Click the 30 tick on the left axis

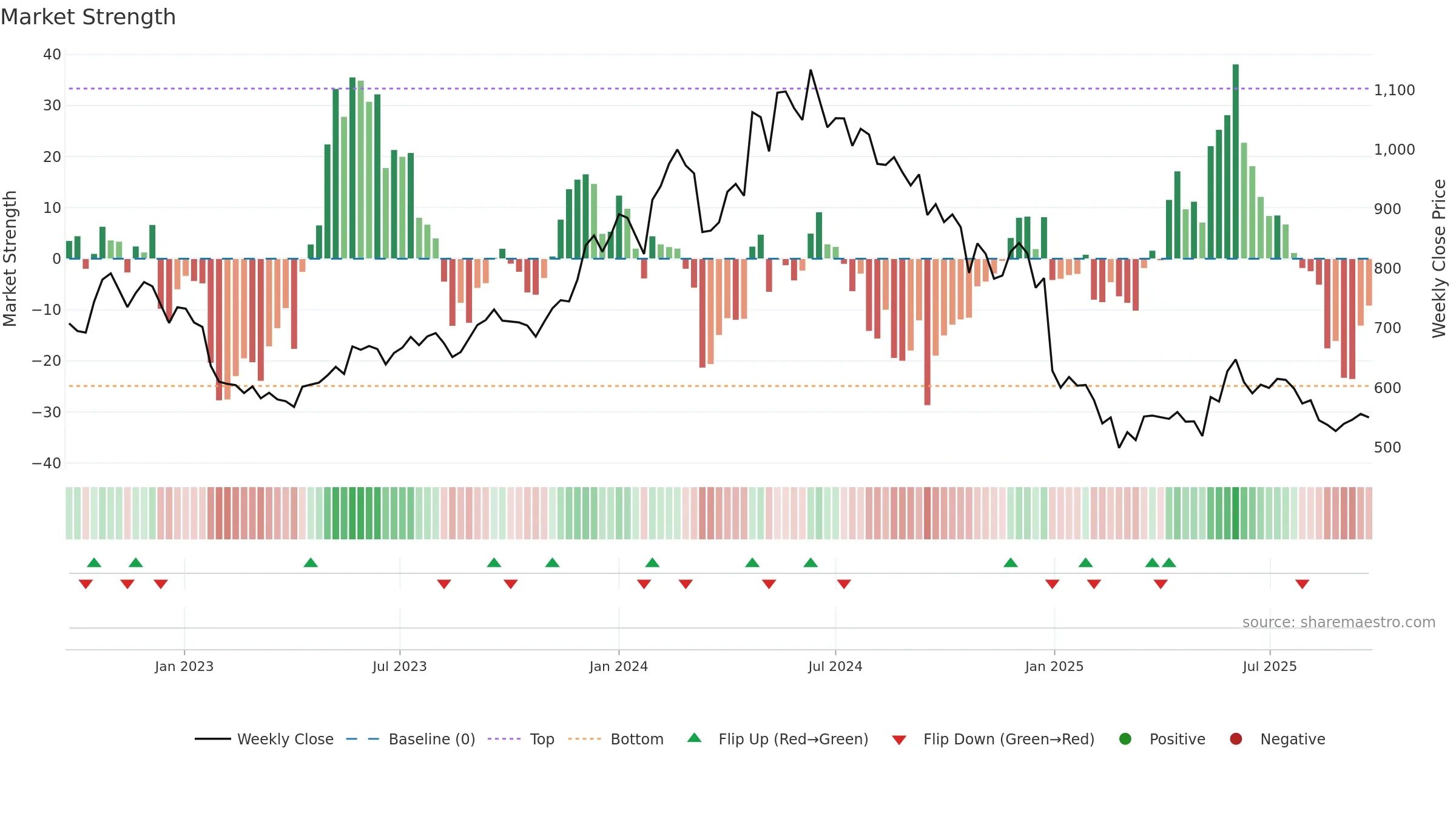(x=52, y=106)
